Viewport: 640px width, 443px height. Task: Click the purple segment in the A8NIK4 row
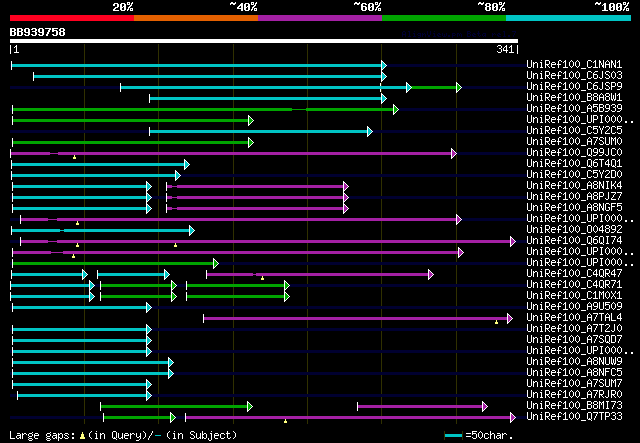coord(258,187)
